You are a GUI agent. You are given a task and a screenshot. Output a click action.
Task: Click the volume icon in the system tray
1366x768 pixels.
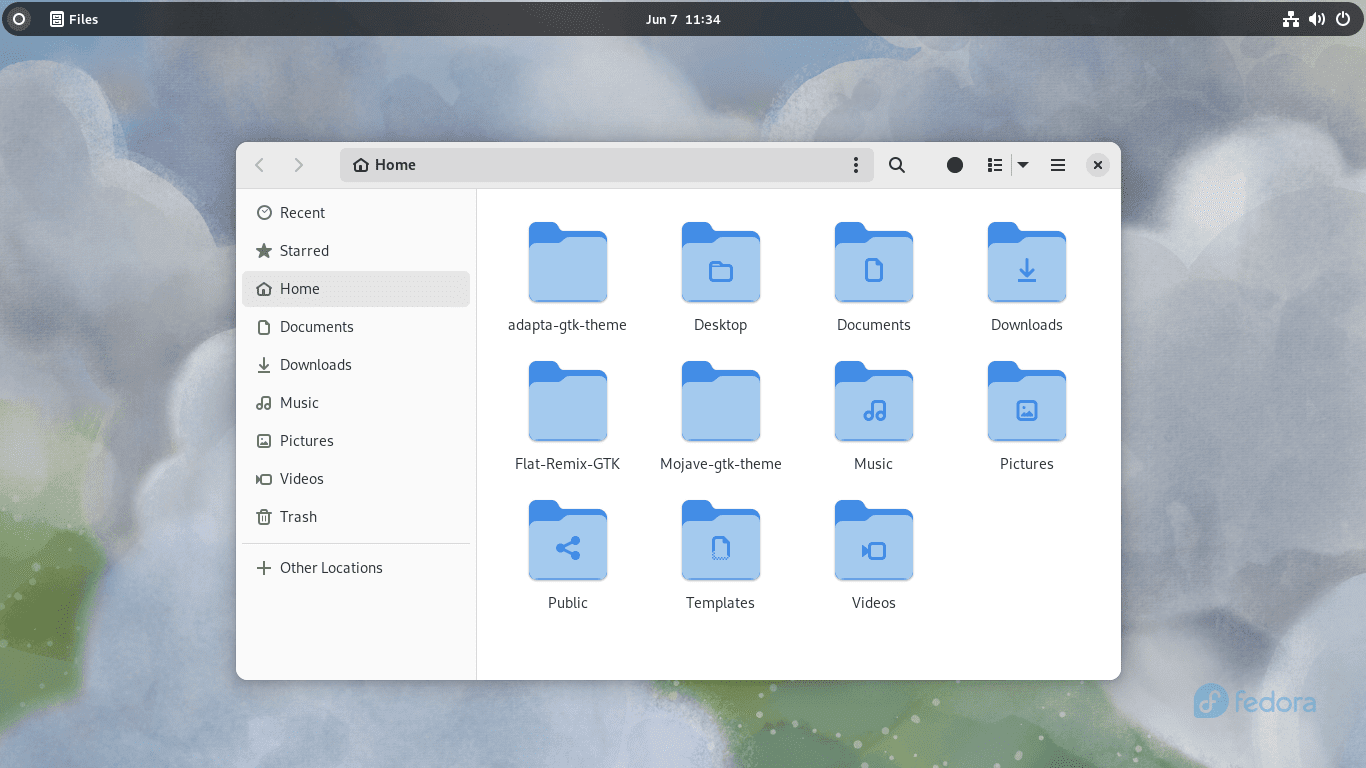point(1316,18)
